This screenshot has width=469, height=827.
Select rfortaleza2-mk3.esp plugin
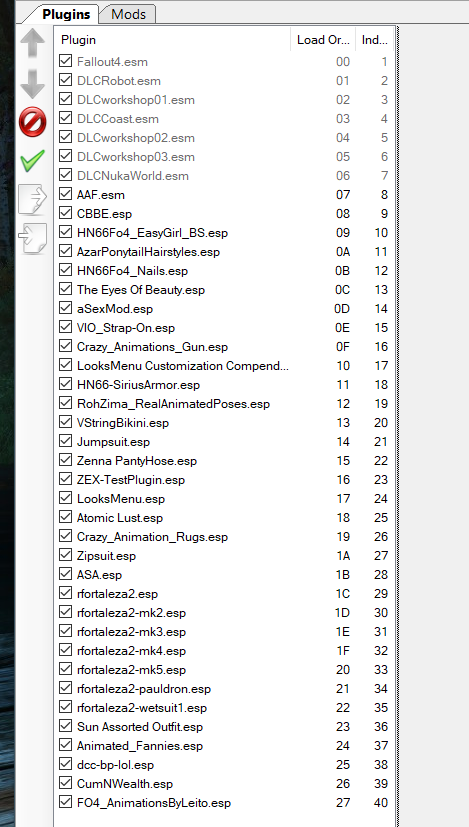[131, 631]
